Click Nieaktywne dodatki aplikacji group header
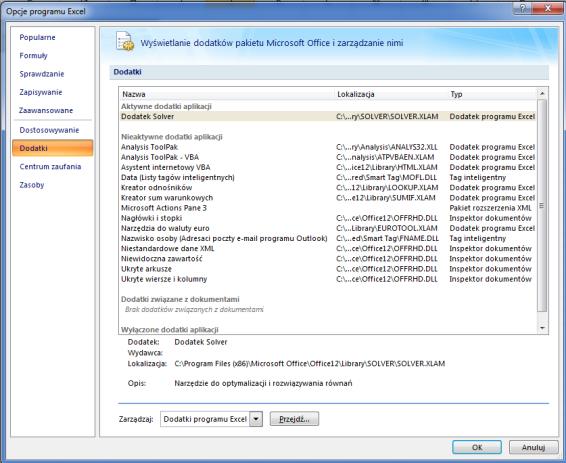This screenshot has height=463, width=566. 171,137
